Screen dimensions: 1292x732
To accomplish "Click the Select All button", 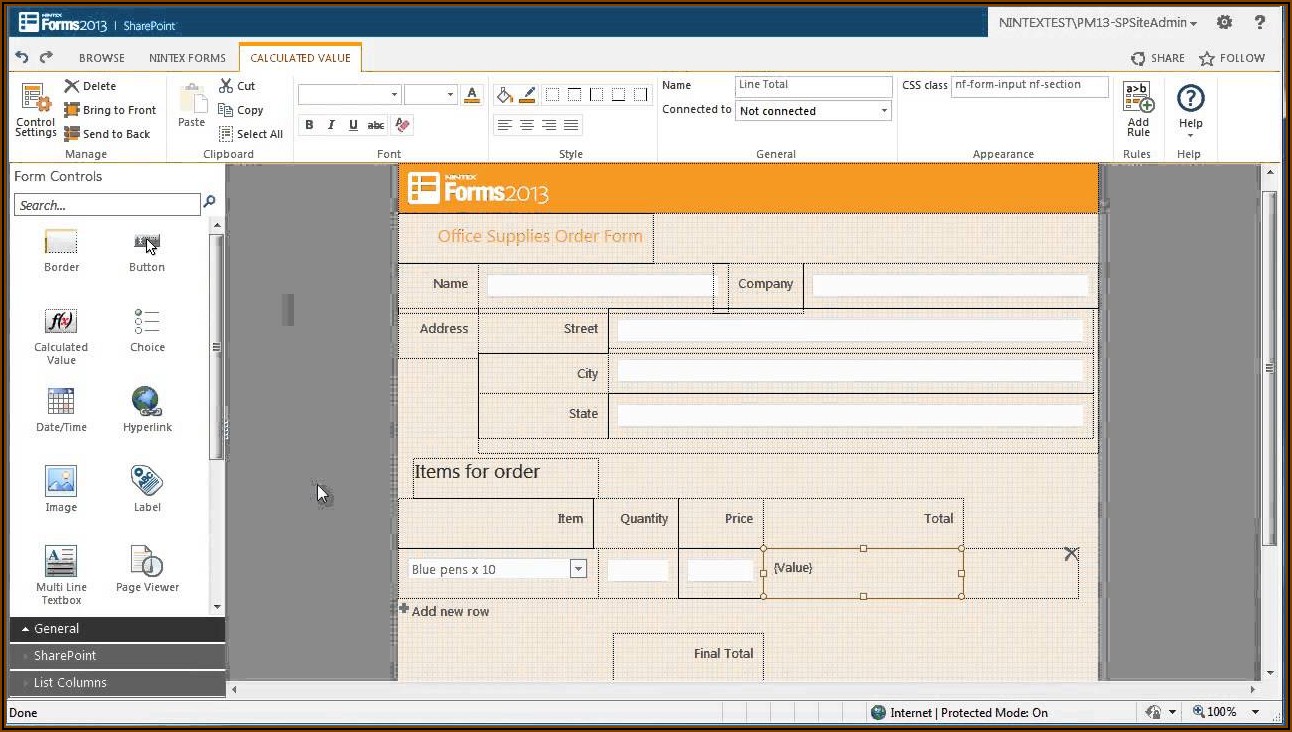I will point(251,134).
